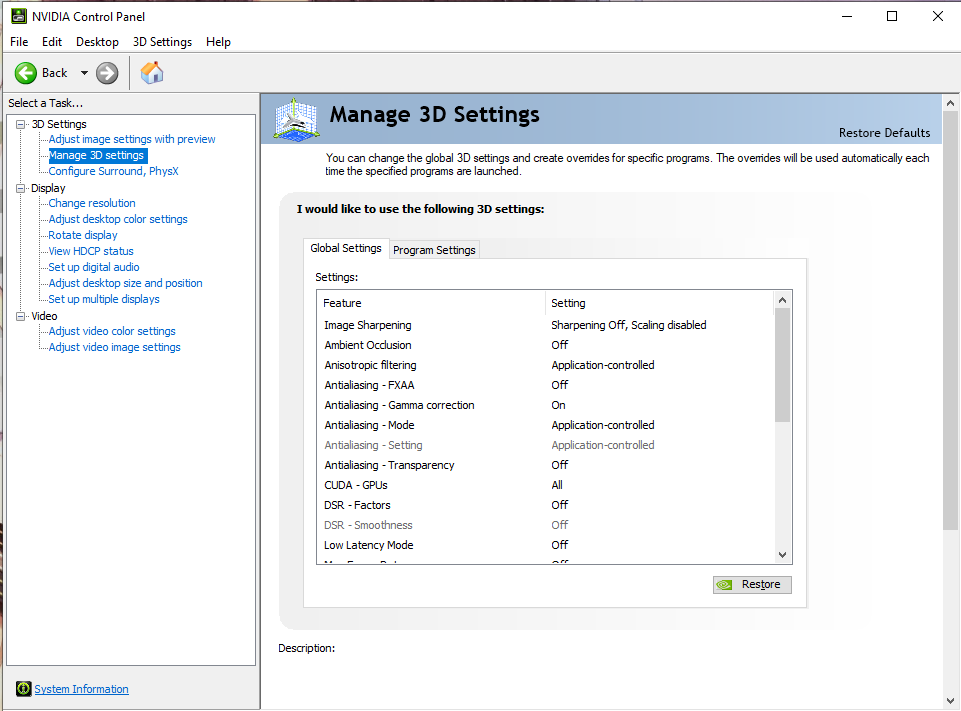The image size is (961, 711).
Task: Open Change resolution task
Action: pyautogui.click(x=92, y=203)
